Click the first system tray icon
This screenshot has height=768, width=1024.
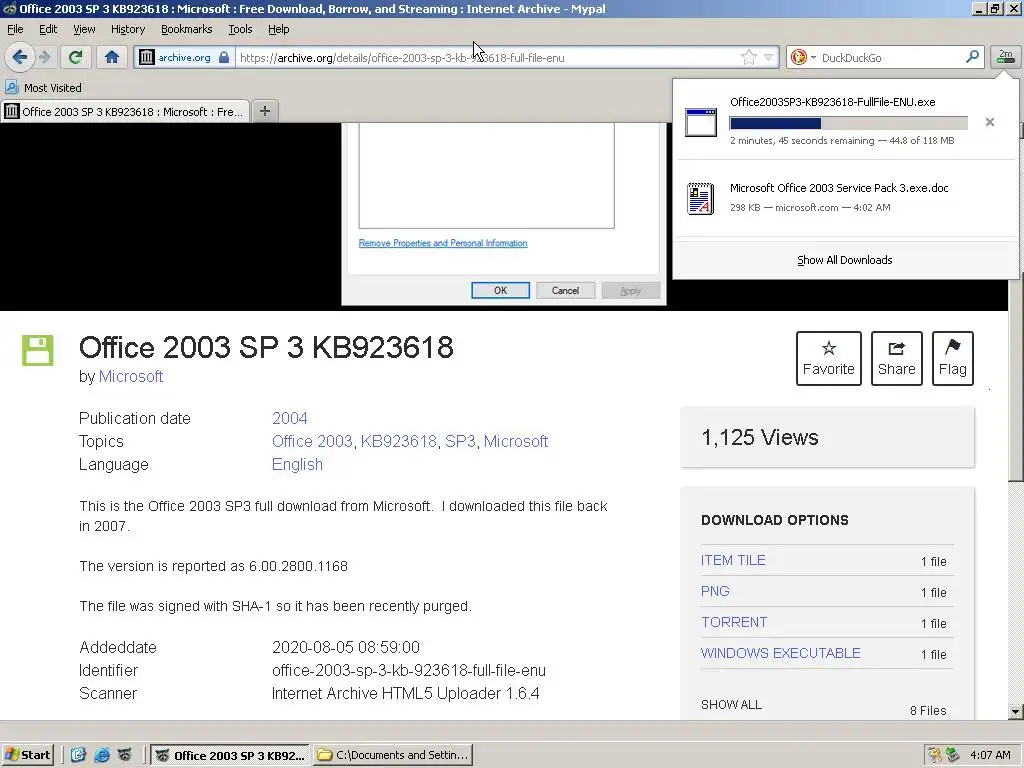click(935, 755)
